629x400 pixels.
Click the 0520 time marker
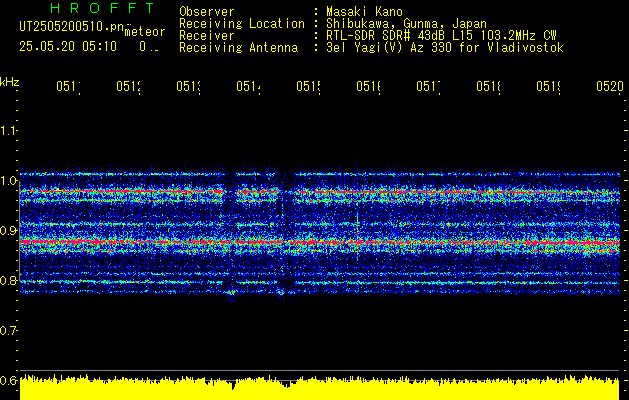pos(610,86)
